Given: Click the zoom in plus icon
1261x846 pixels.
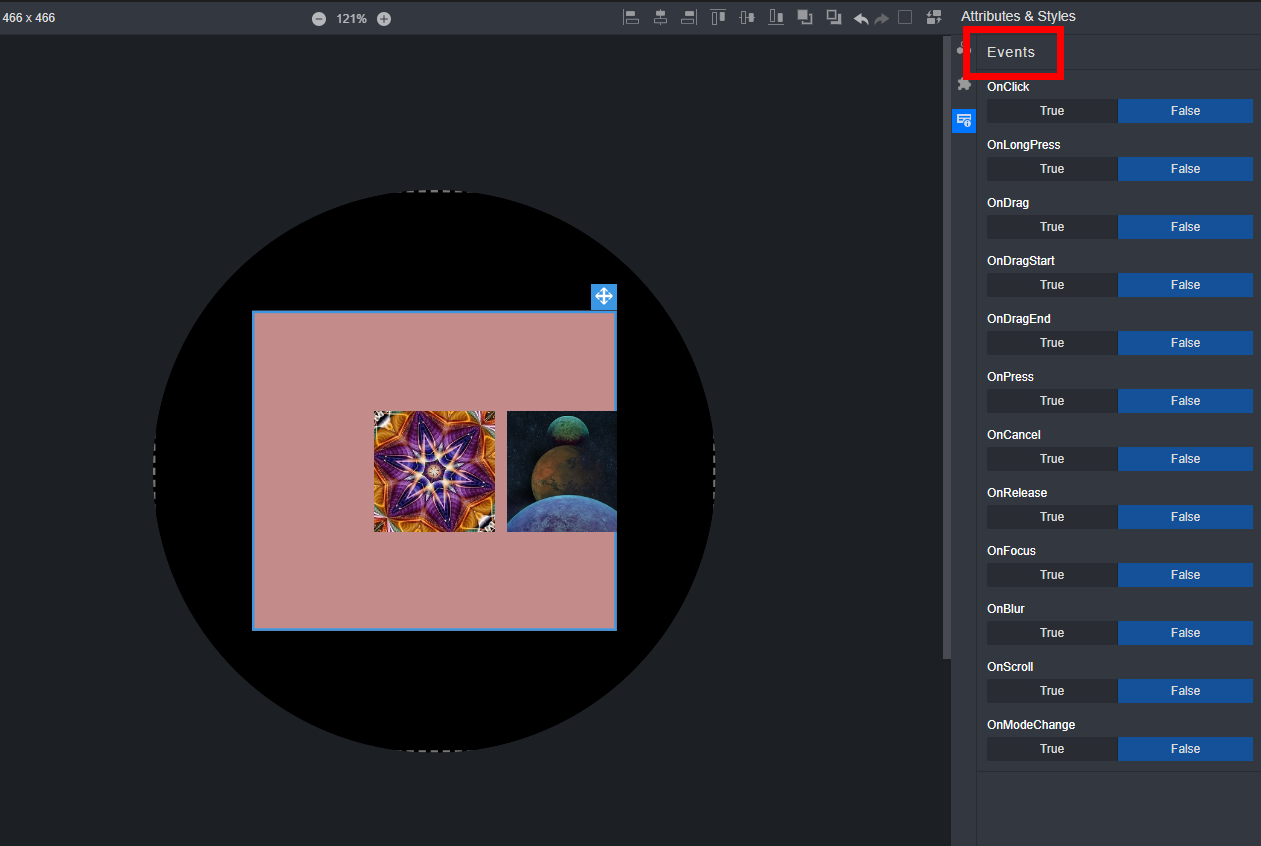Looking at the screenshot, I should (384, 19).
